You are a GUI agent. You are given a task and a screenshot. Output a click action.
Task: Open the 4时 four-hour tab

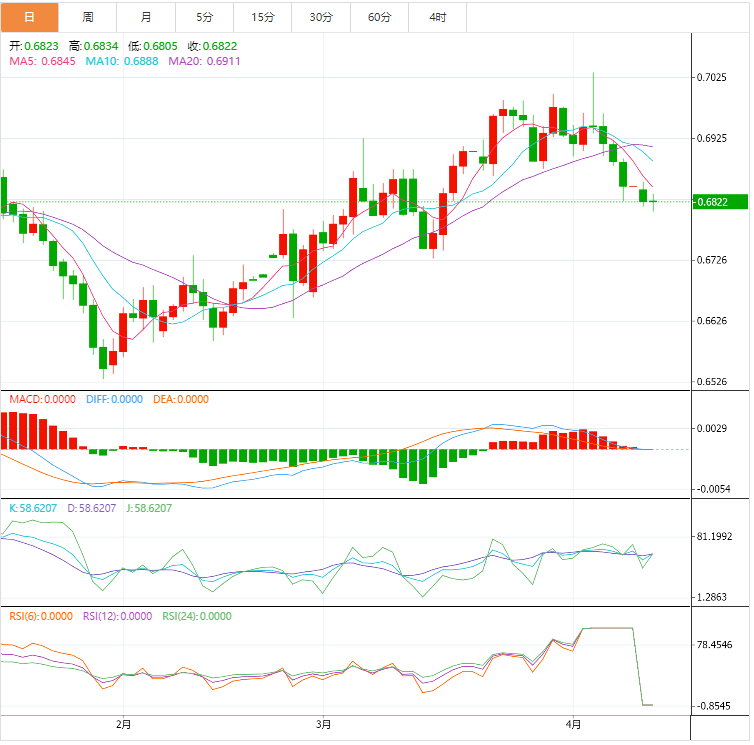pos(438,17)
